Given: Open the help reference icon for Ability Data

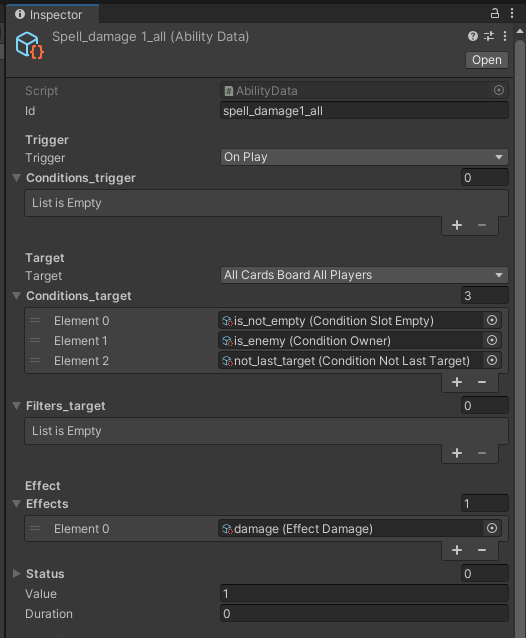Looking at the screenshot, I should 472,36.
